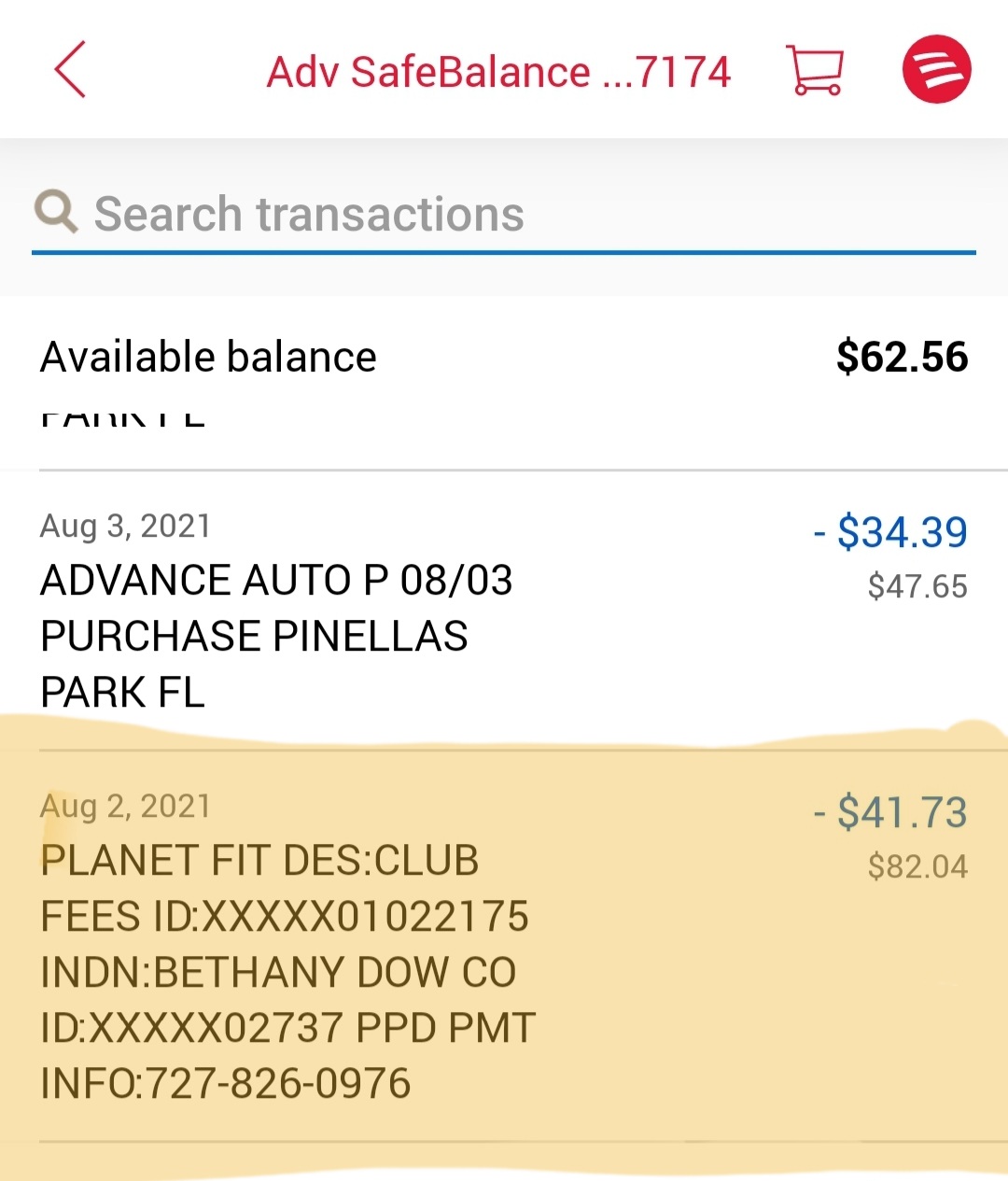Tap the -$34.39 transaction amount
Viewport: 1008px width, 1181px height.
[890, 532]
